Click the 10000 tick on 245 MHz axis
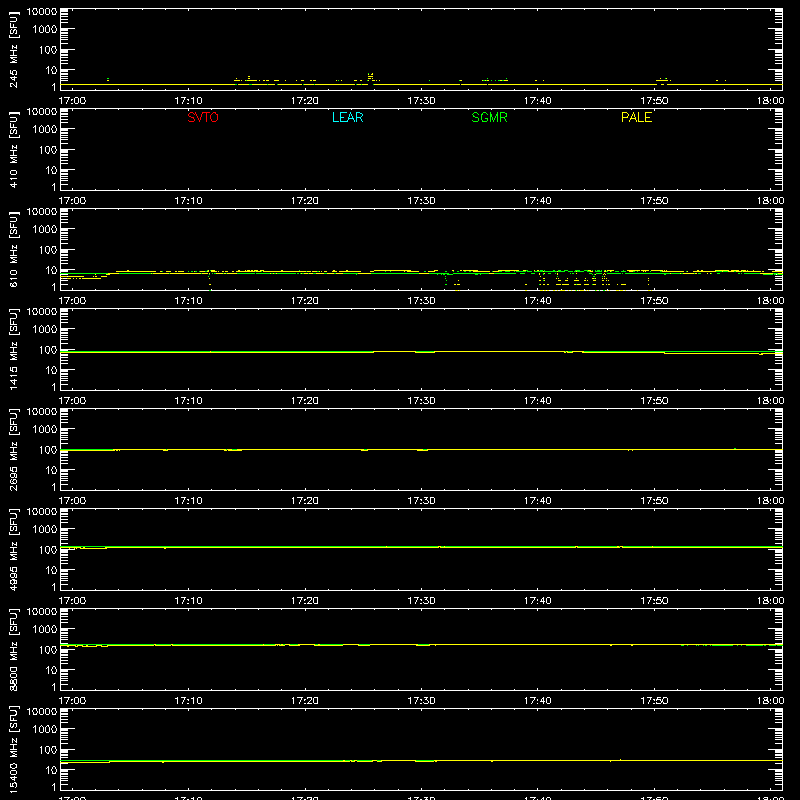This screenshot has width=800, height=800. 42,12
